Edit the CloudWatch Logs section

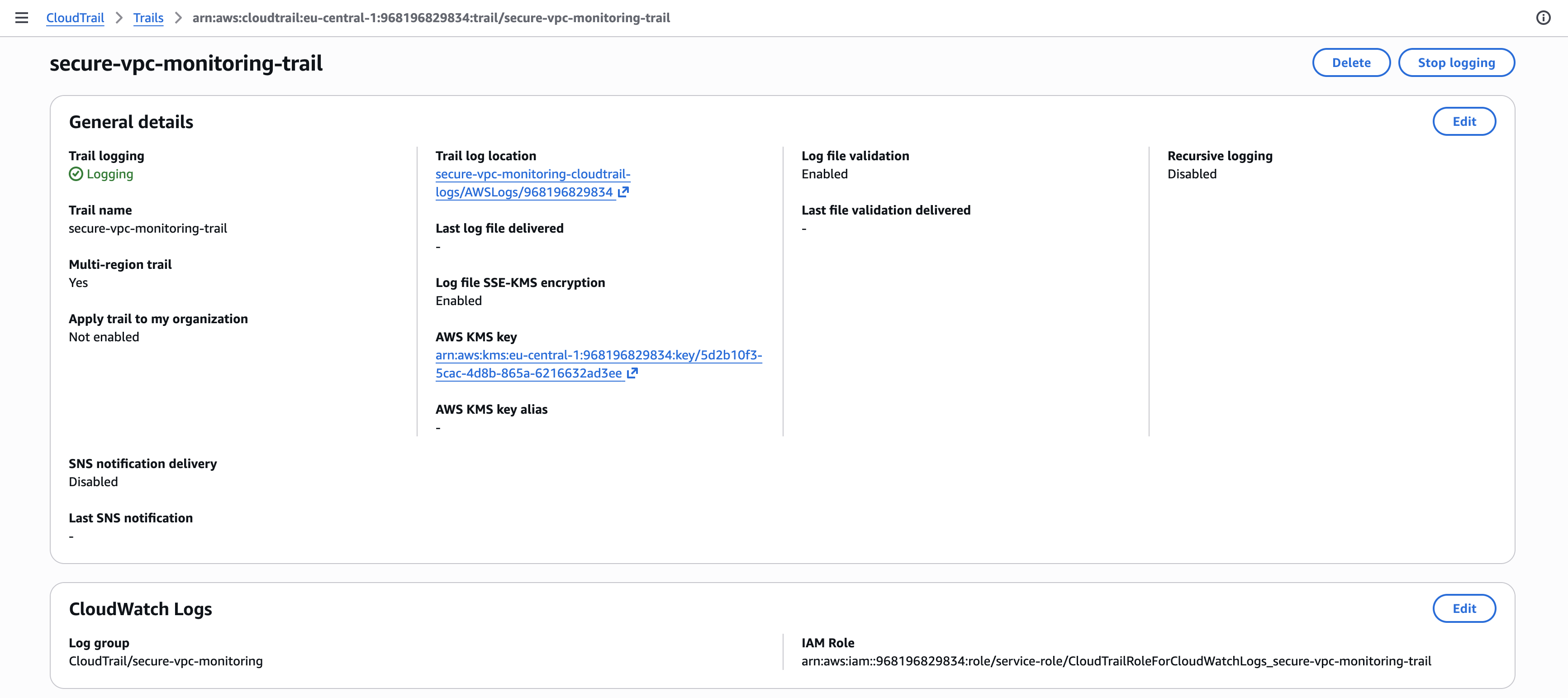(x=1464, y=608)
